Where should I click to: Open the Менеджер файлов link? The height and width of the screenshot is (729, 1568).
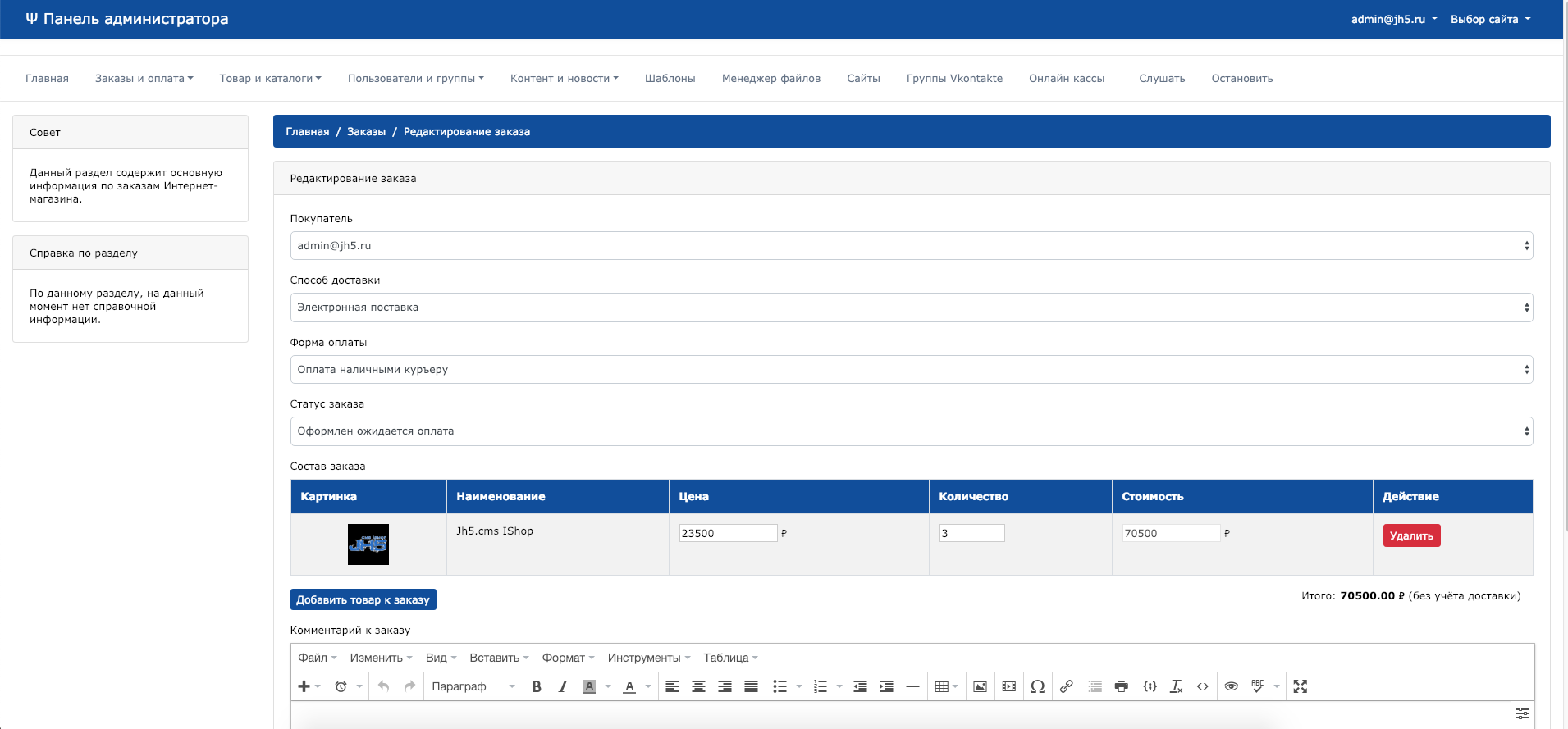(x=771, y=79)
